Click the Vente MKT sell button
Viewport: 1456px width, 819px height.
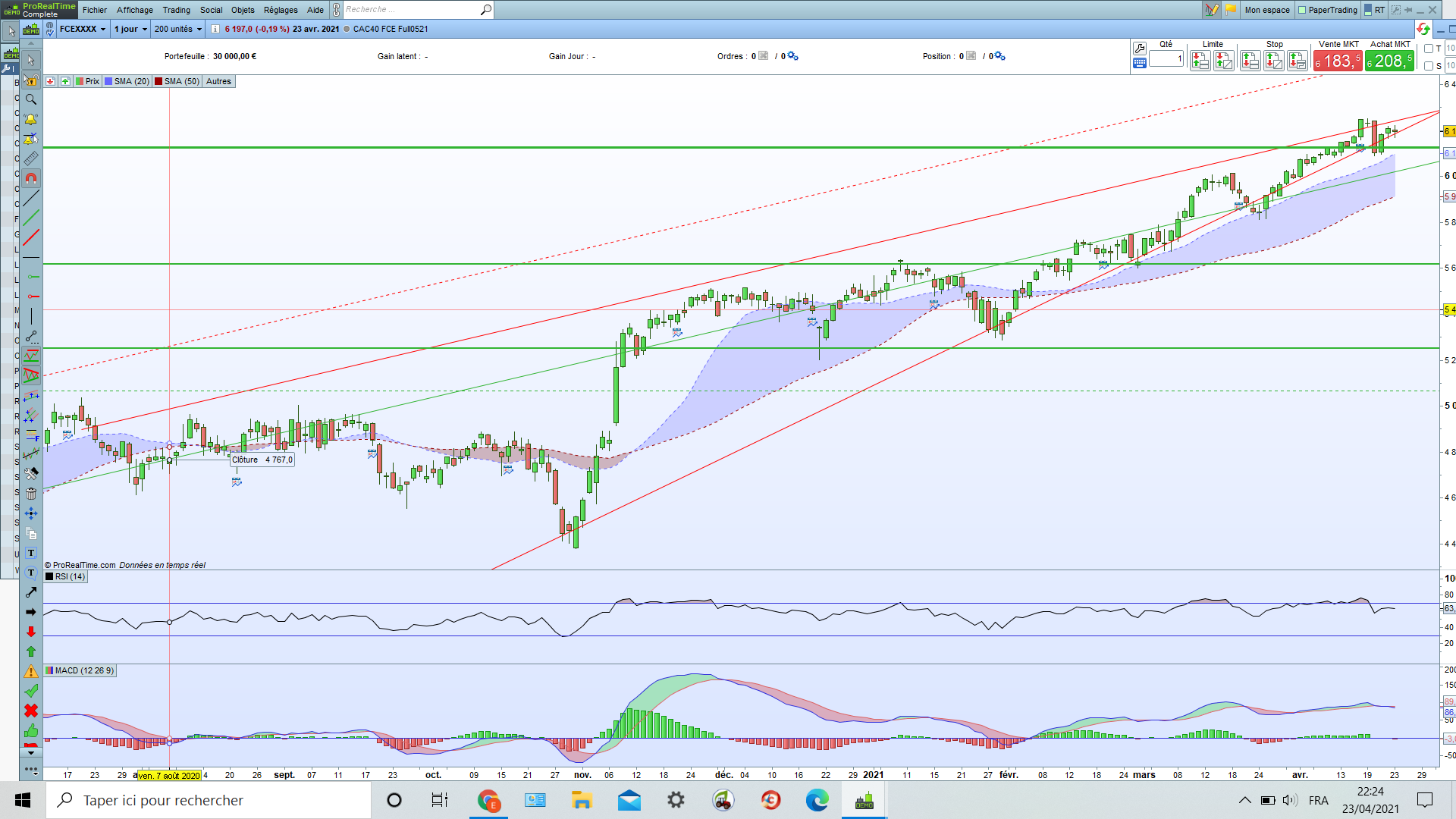(1338, 61)
